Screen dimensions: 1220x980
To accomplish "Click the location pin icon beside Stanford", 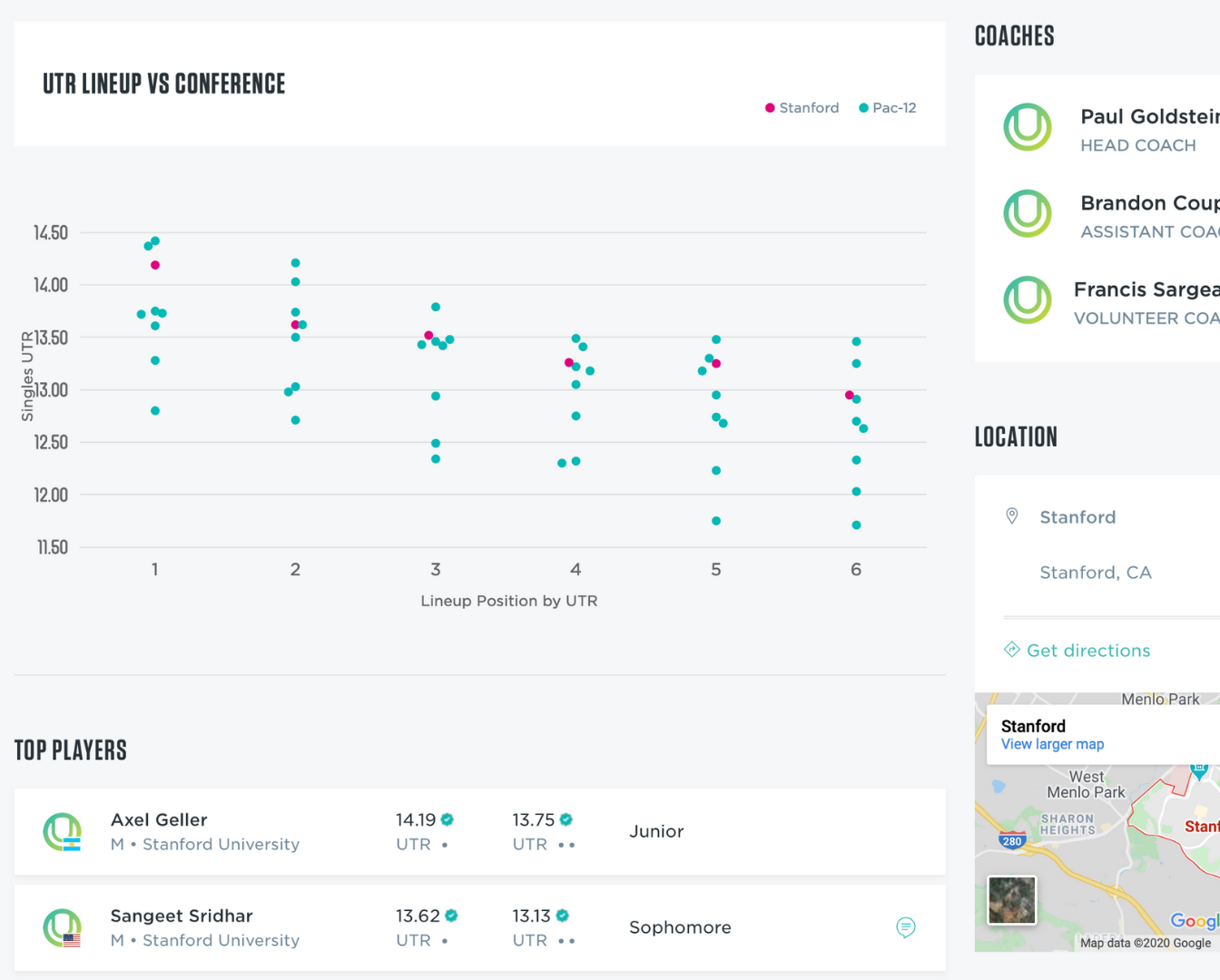I will 1012,516.
